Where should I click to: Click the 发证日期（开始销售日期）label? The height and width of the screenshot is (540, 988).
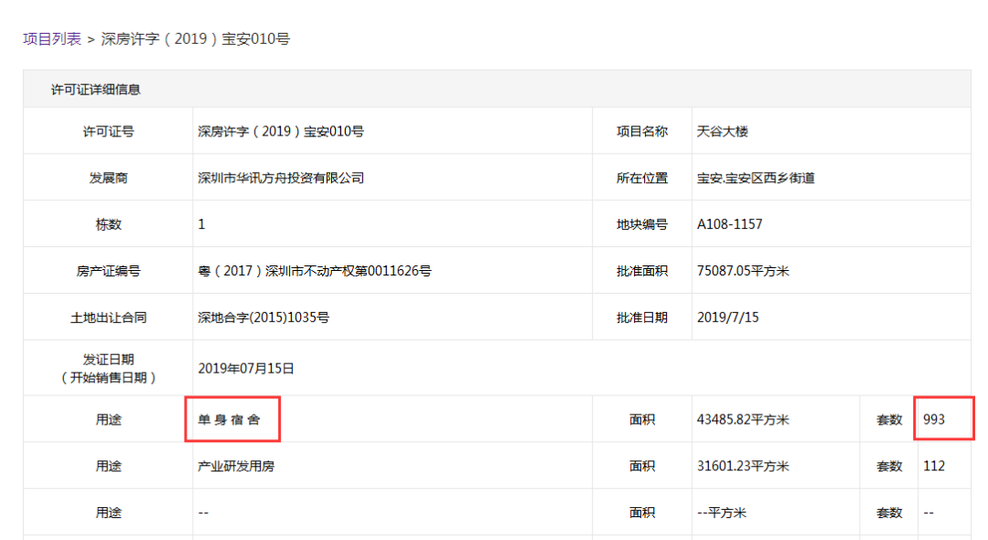[x=108, y=369]
